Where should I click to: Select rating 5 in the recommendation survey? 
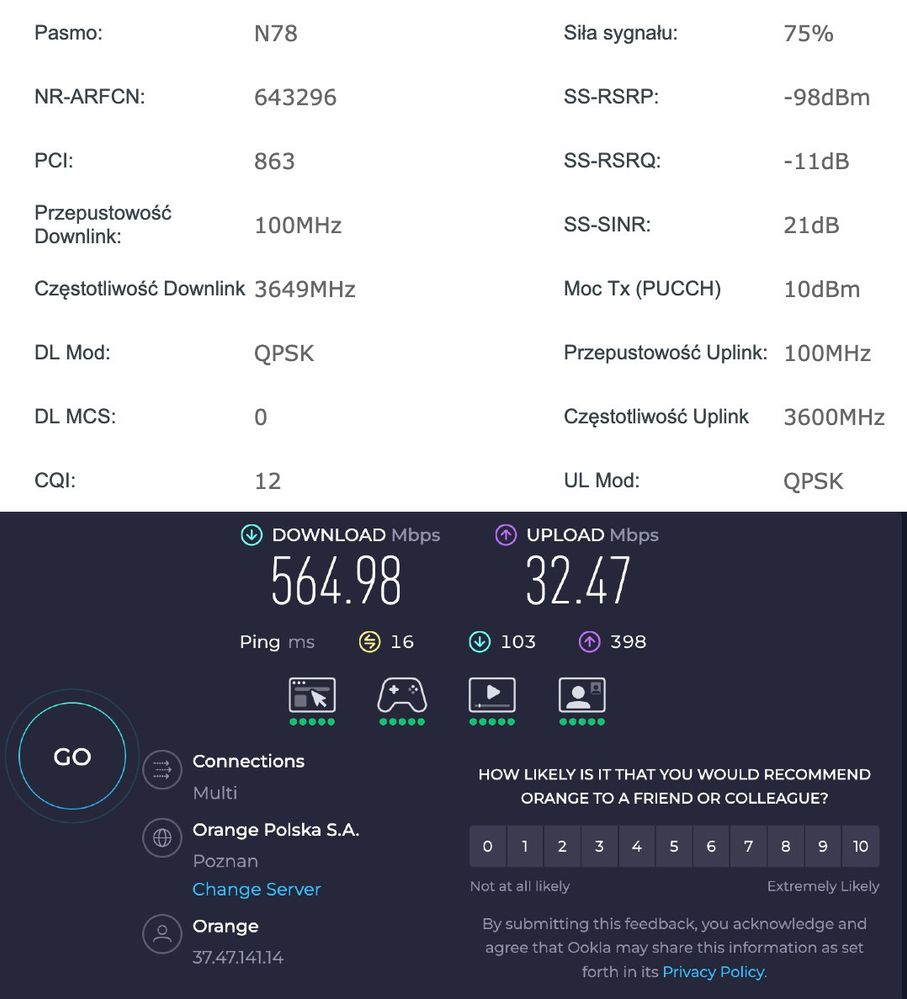(x=674, y=846)
